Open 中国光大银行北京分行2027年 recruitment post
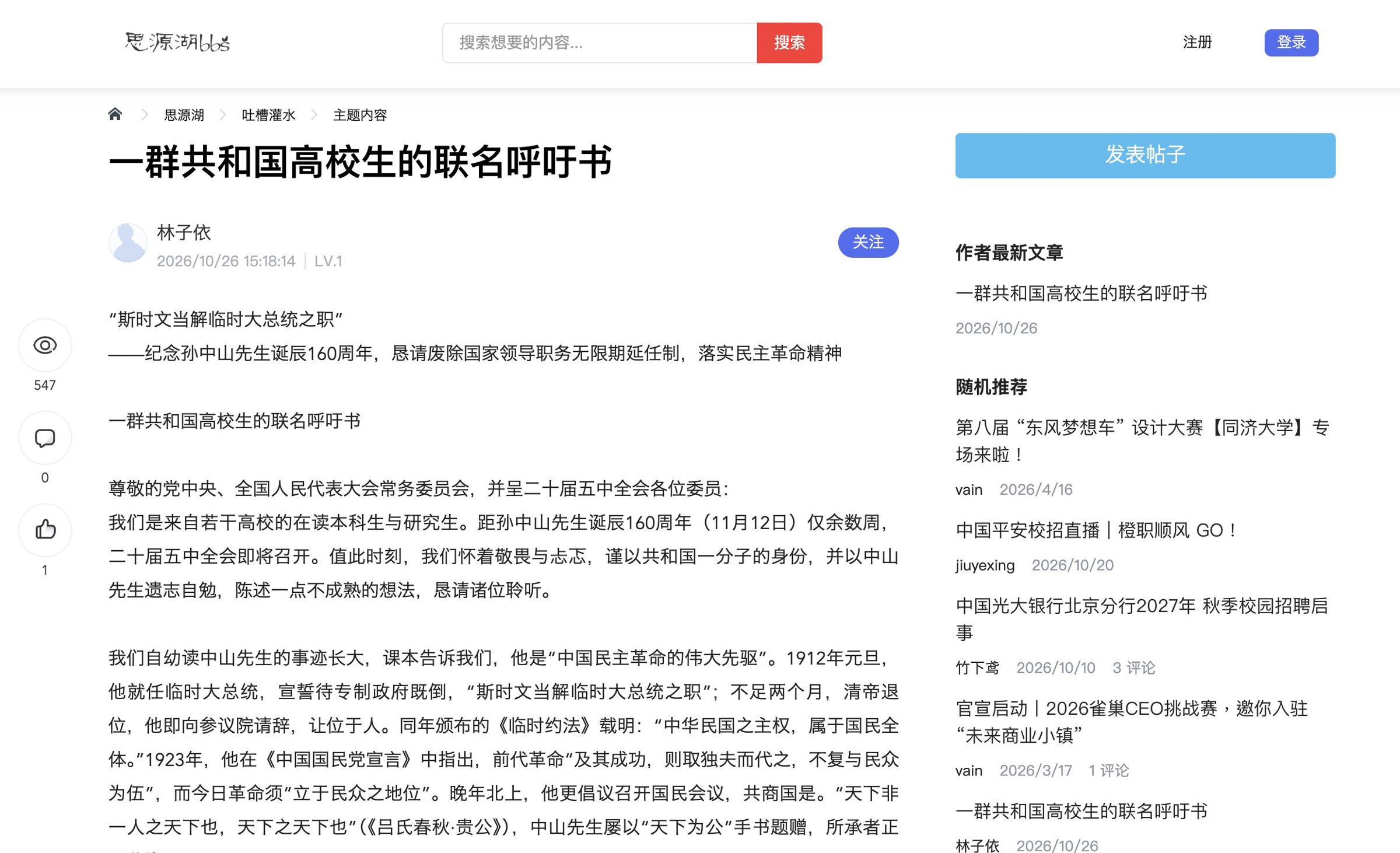Screen dimensions: 1400x853 tap(1142, 619)
